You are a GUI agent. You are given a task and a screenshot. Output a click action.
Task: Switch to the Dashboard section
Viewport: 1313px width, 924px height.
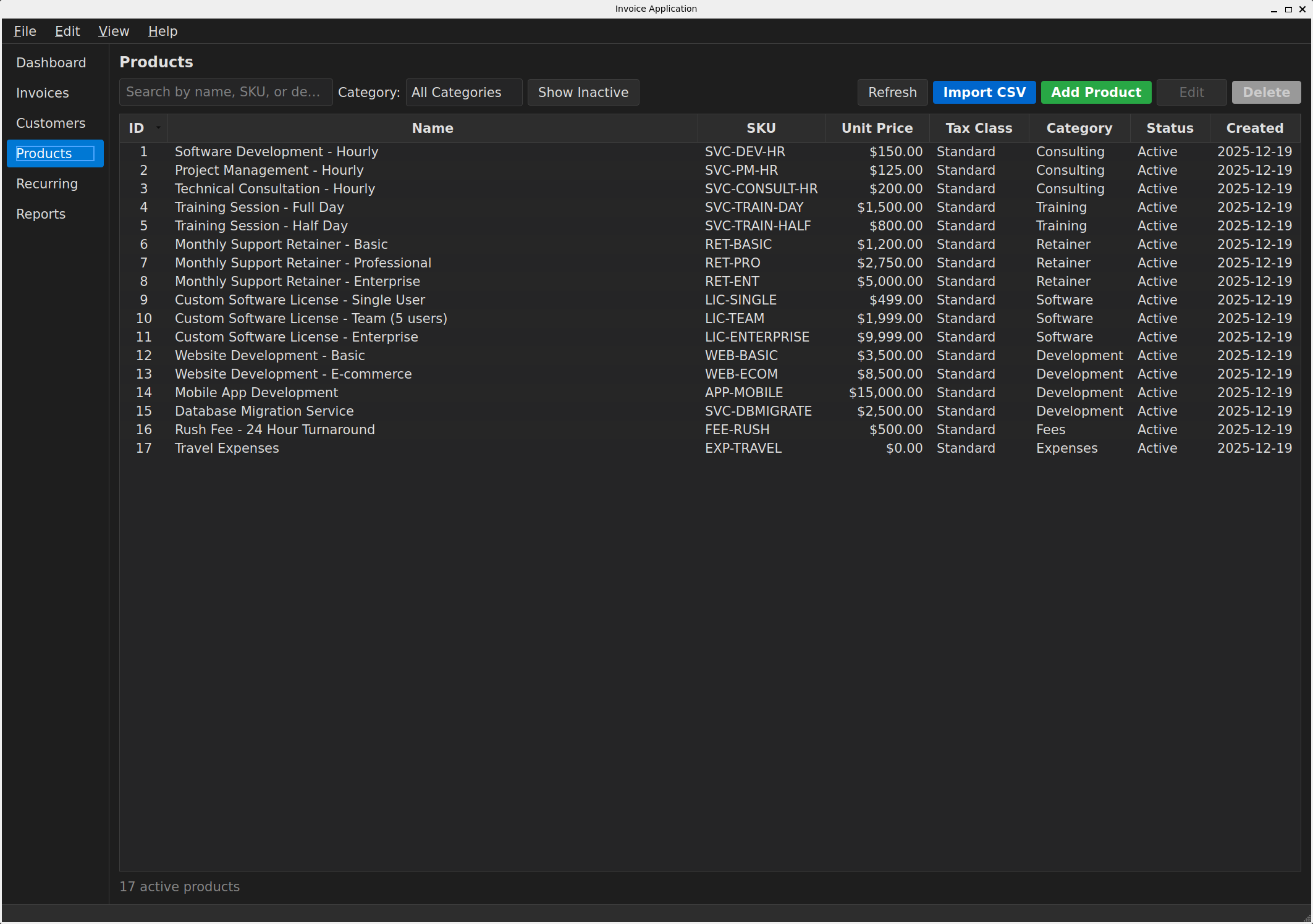51,62
